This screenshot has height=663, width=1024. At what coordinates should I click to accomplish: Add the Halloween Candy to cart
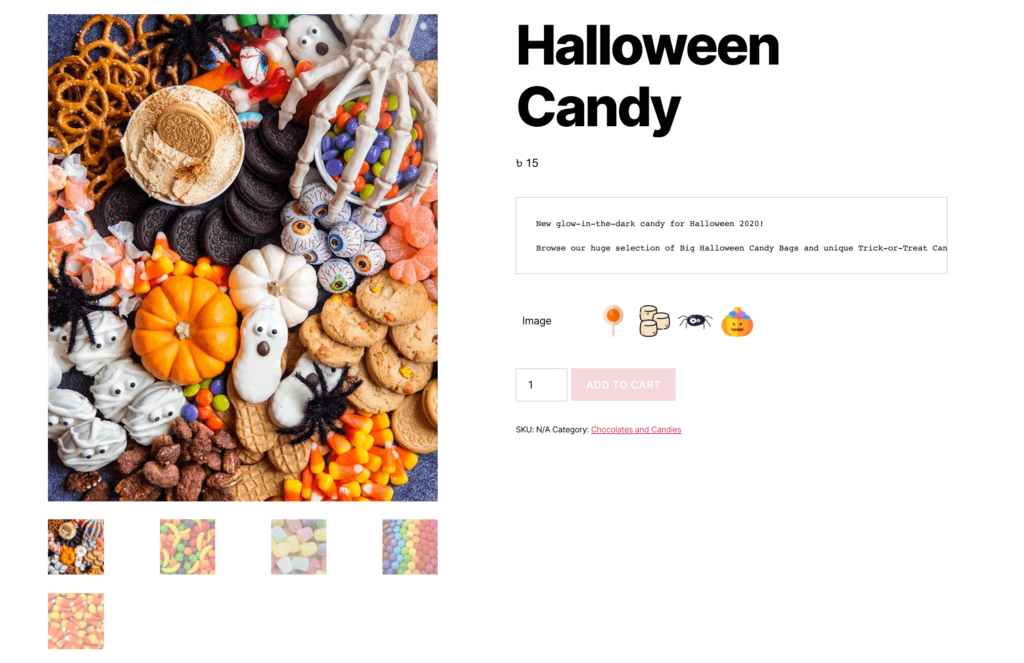[623, 385]
